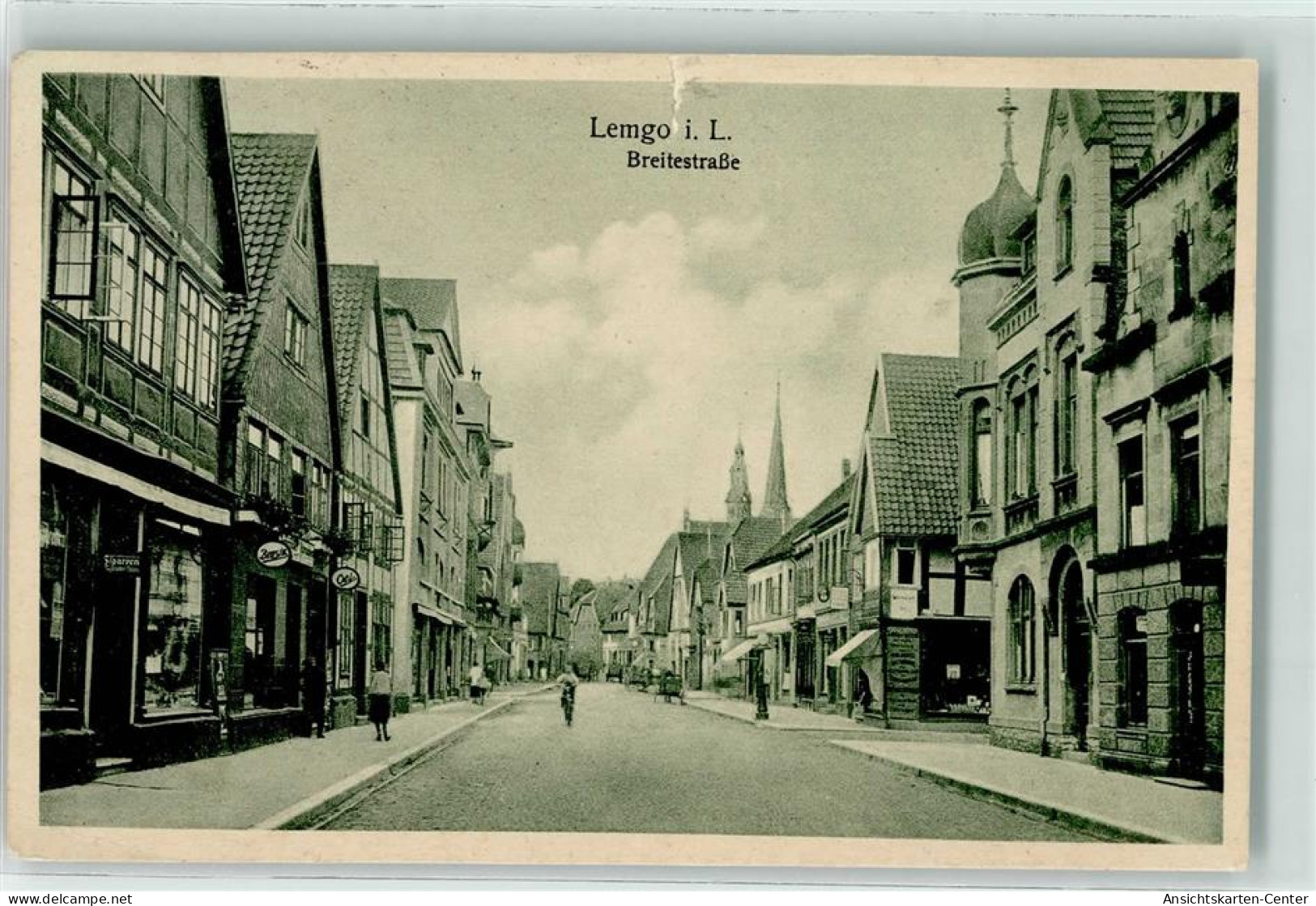
Task: Click the oval hanging shop sign
Action: 273,553
